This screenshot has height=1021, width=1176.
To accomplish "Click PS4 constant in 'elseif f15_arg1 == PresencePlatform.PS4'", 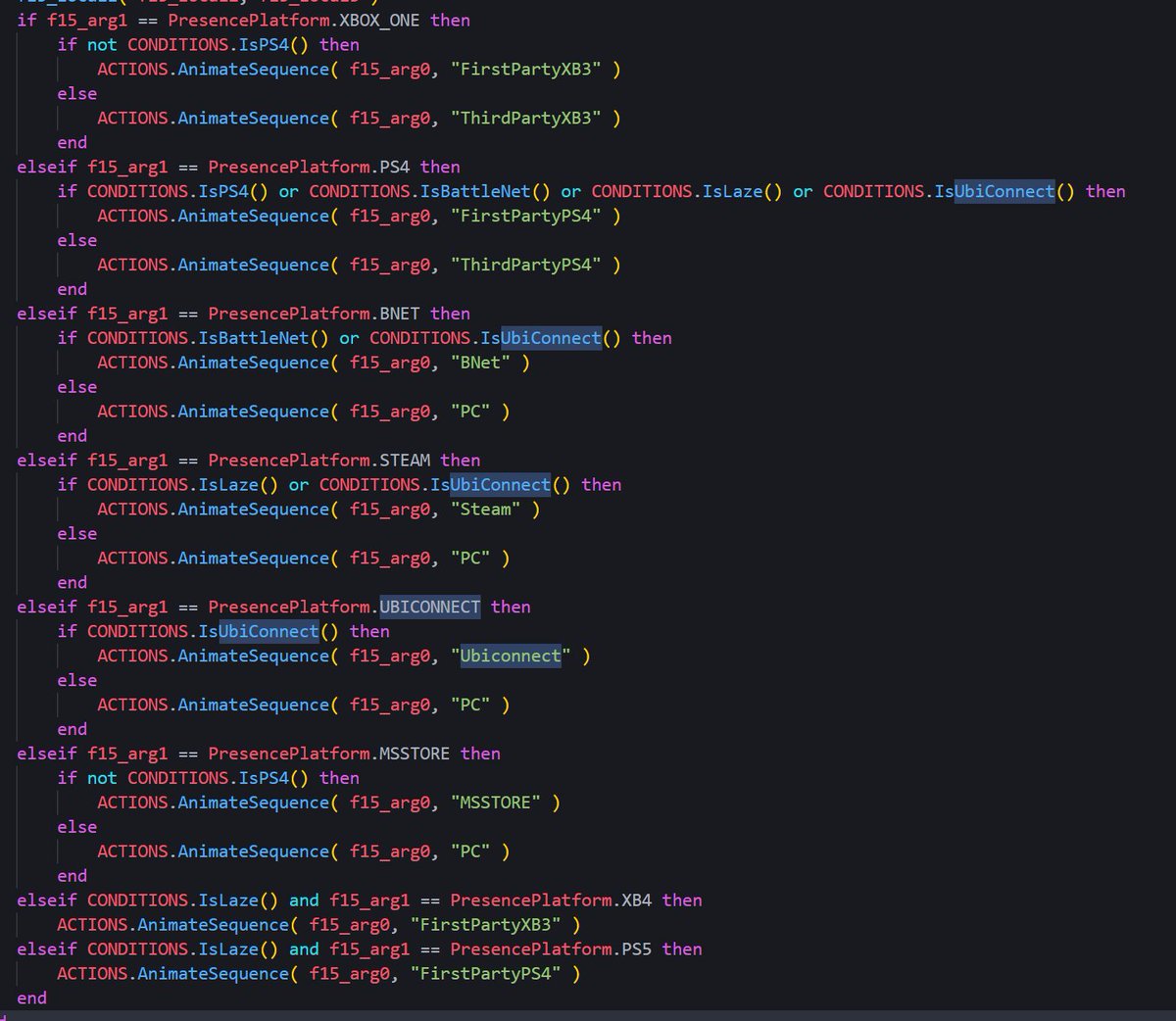I will coord(395,167).
